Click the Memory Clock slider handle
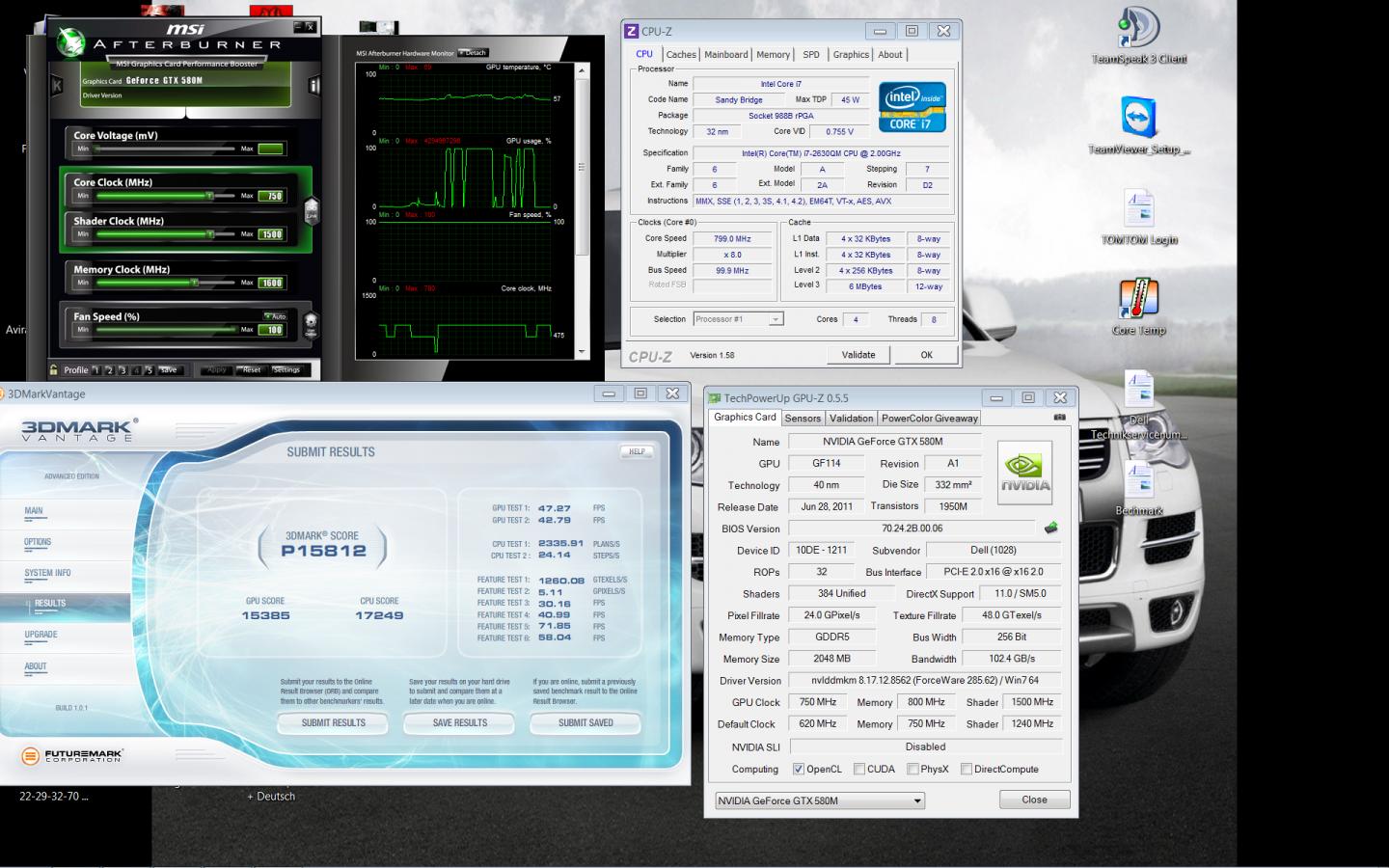 [195, 283]
